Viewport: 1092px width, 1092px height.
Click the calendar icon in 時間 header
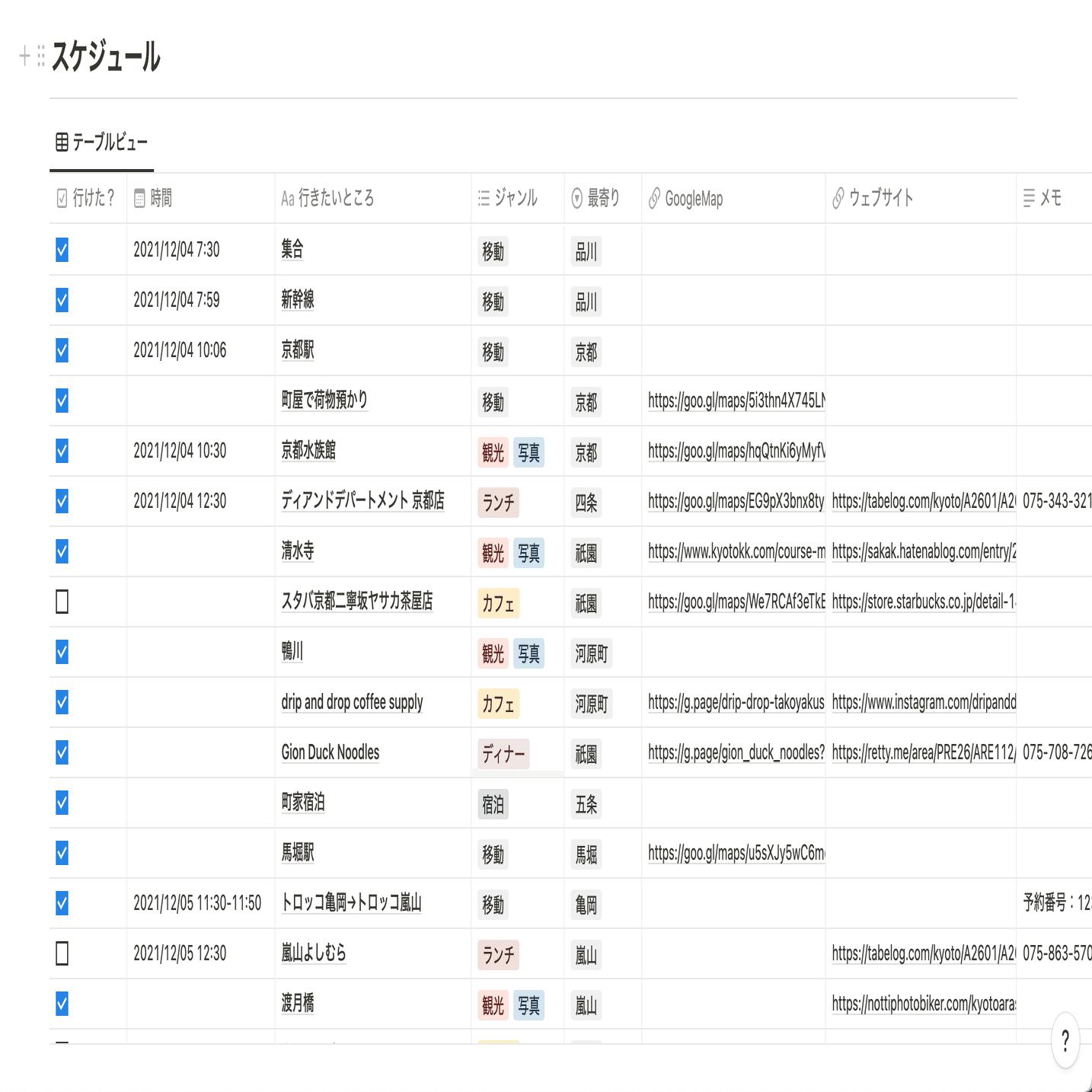click(139, 199)
